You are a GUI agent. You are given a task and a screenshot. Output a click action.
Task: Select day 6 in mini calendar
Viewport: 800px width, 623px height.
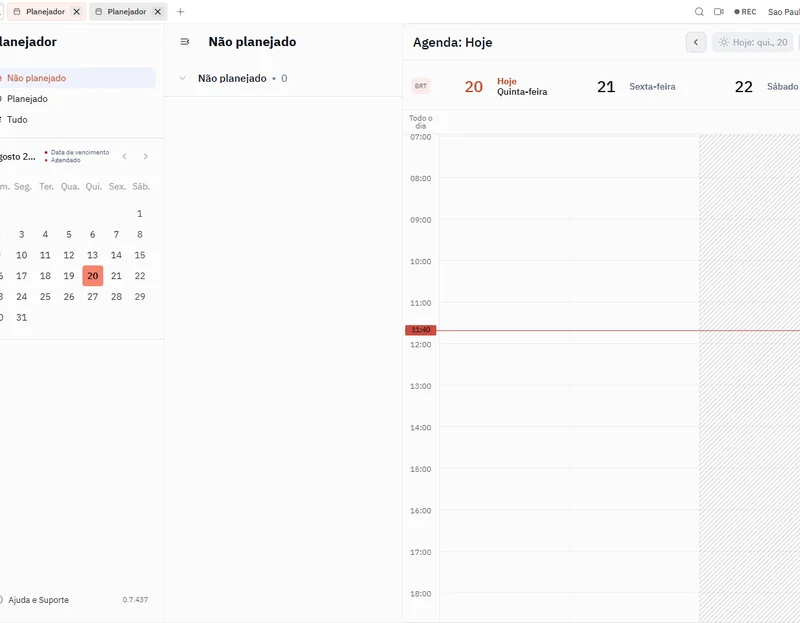[x=92, y=235]
